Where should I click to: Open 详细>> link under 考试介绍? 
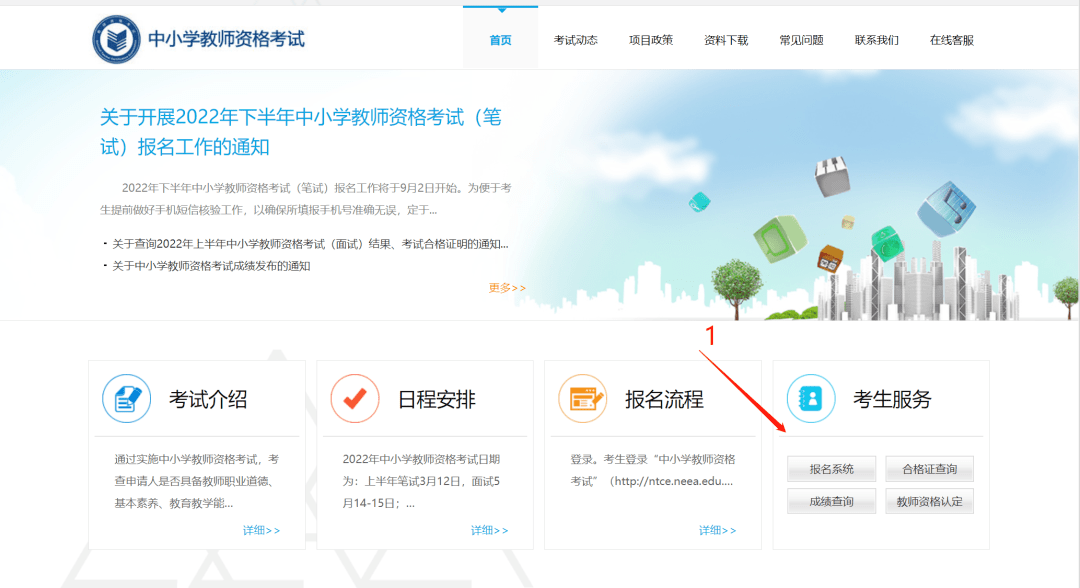(261, 530)
